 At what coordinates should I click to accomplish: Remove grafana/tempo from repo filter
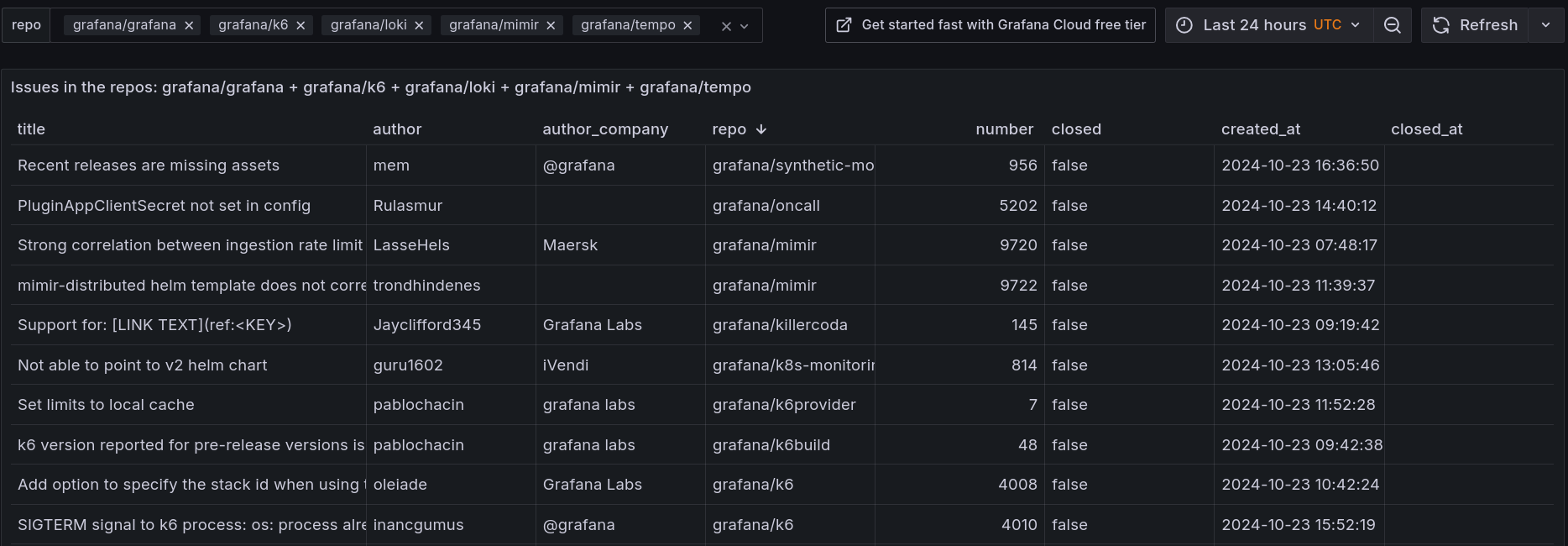click(x=687, y=25)
